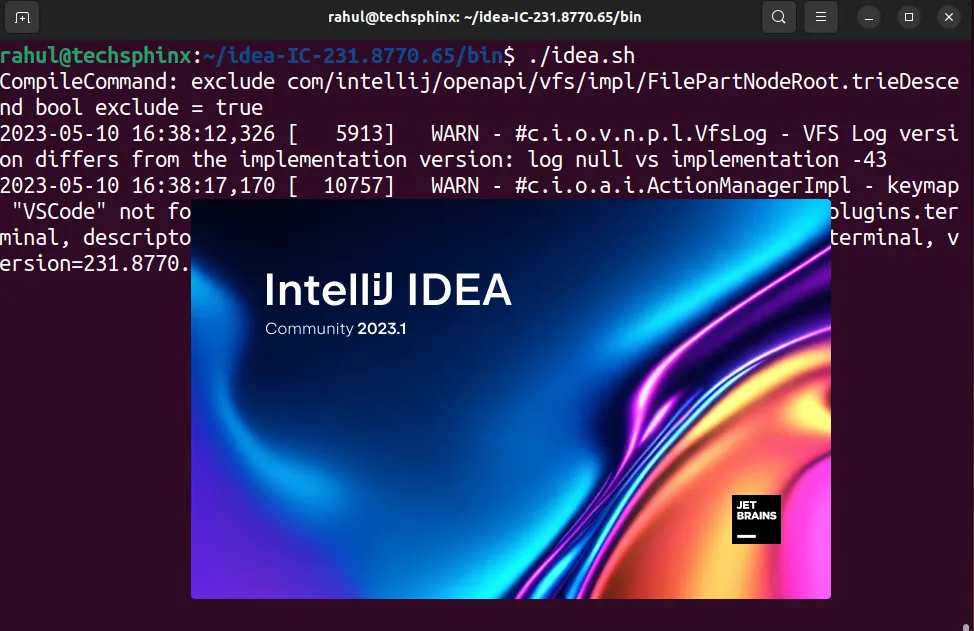This screenshot has width=974, height=631.
Task: Click the timestamp "2023-05-10 16:38:17,170"
Action: (x=137, y=186)
